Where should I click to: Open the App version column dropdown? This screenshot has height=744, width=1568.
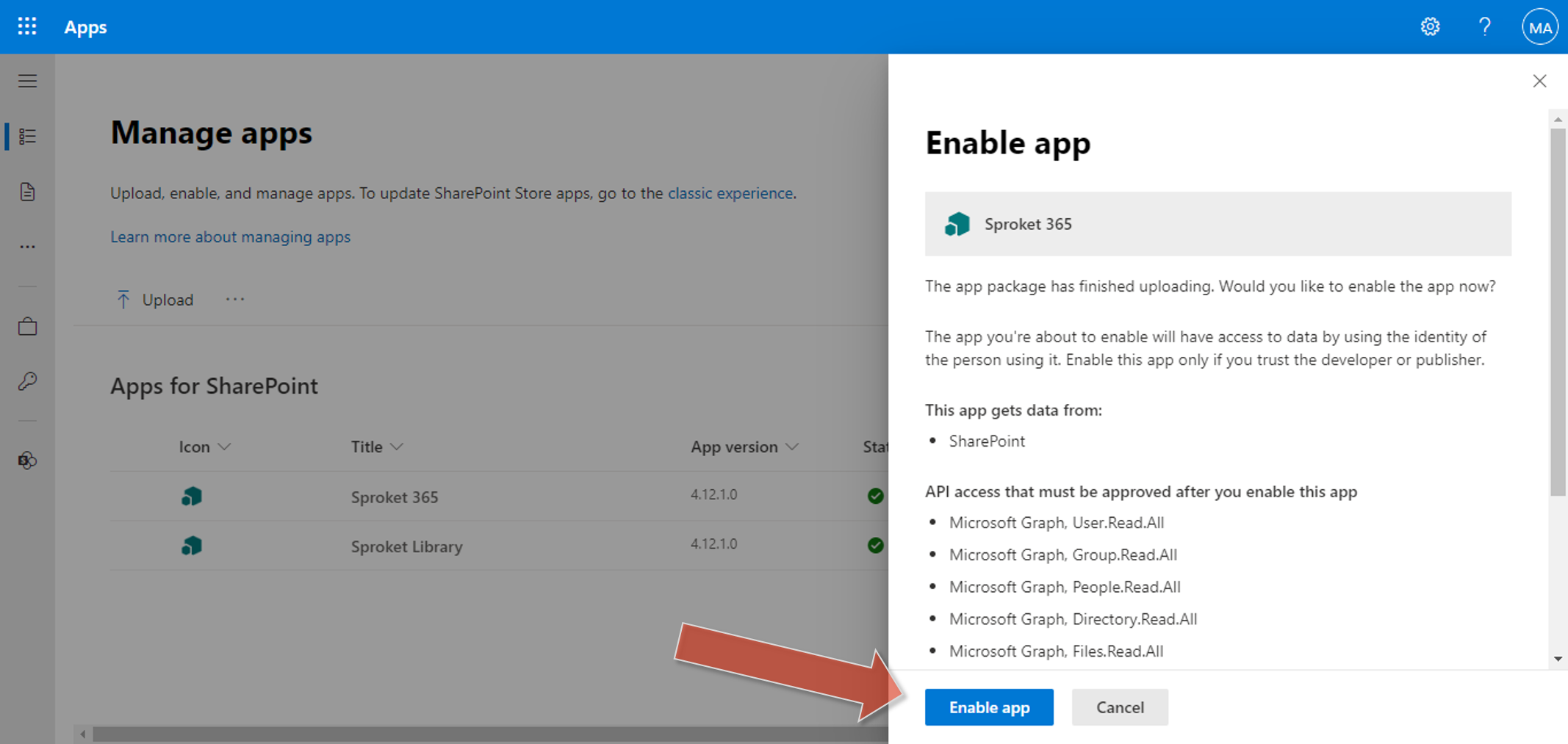(x=791, y=446)
